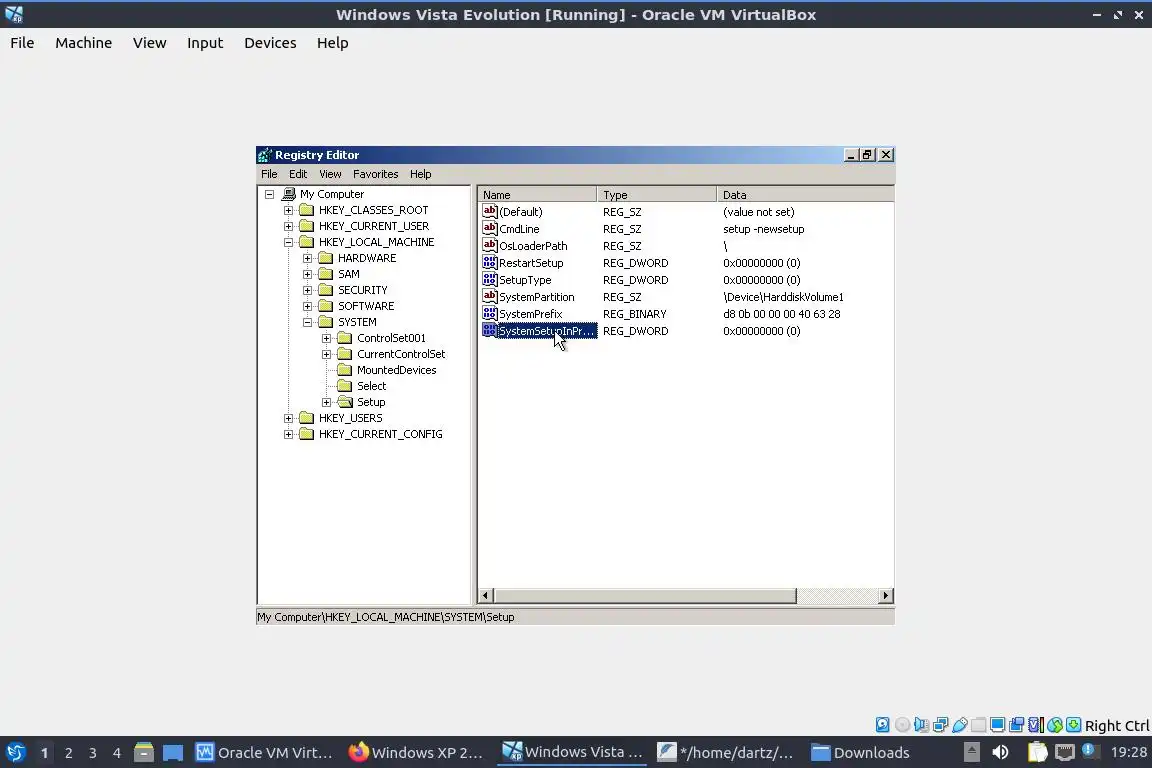Image resolution: width=1152 pixels, height=768 pixels.
Task: Click the VirtualBox hard disk activity icon
Action: click(882, 725)
